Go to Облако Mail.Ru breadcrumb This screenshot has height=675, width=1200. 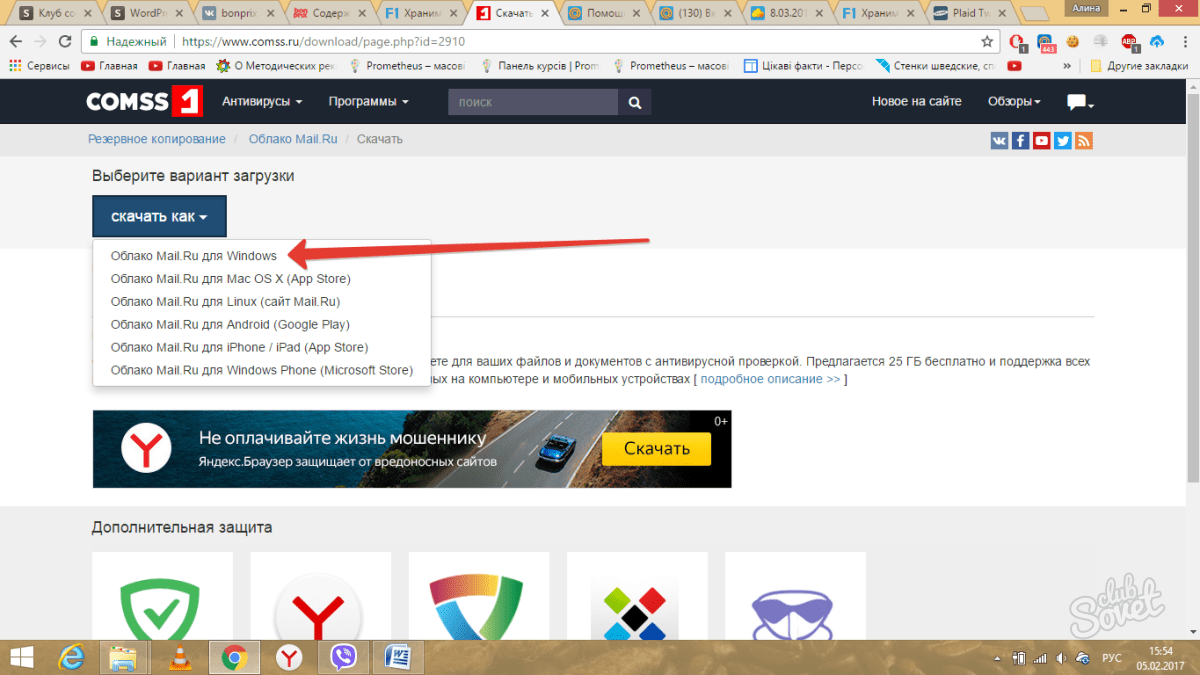(291, 140)
